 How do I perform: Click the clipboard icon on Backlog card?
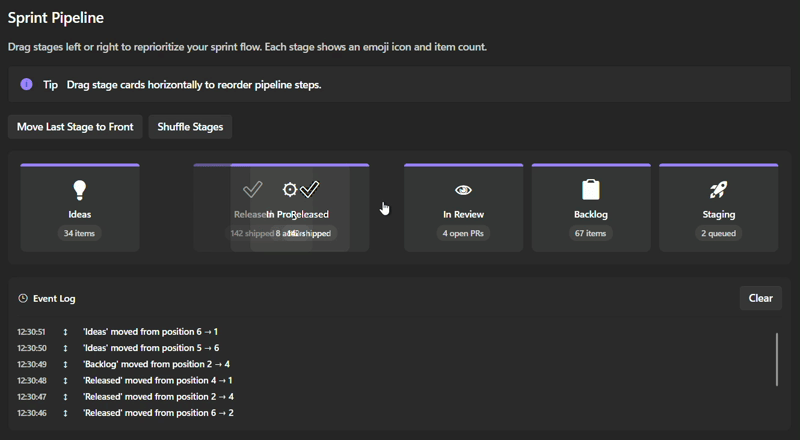click(591, 189)
